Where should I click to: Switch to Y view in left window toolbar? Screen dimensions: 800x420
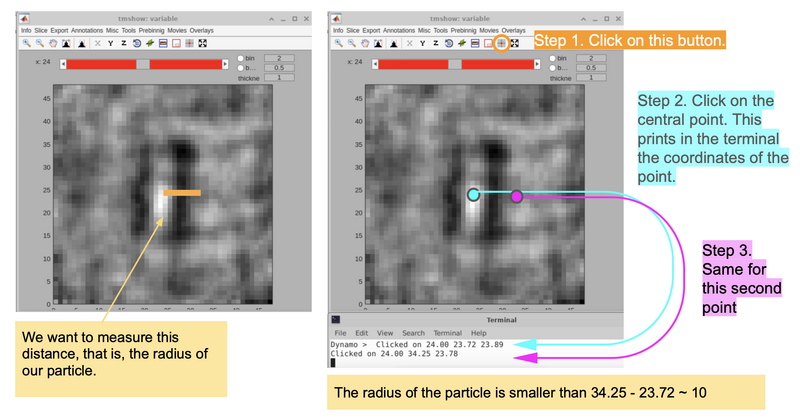(x=111, y=43)
